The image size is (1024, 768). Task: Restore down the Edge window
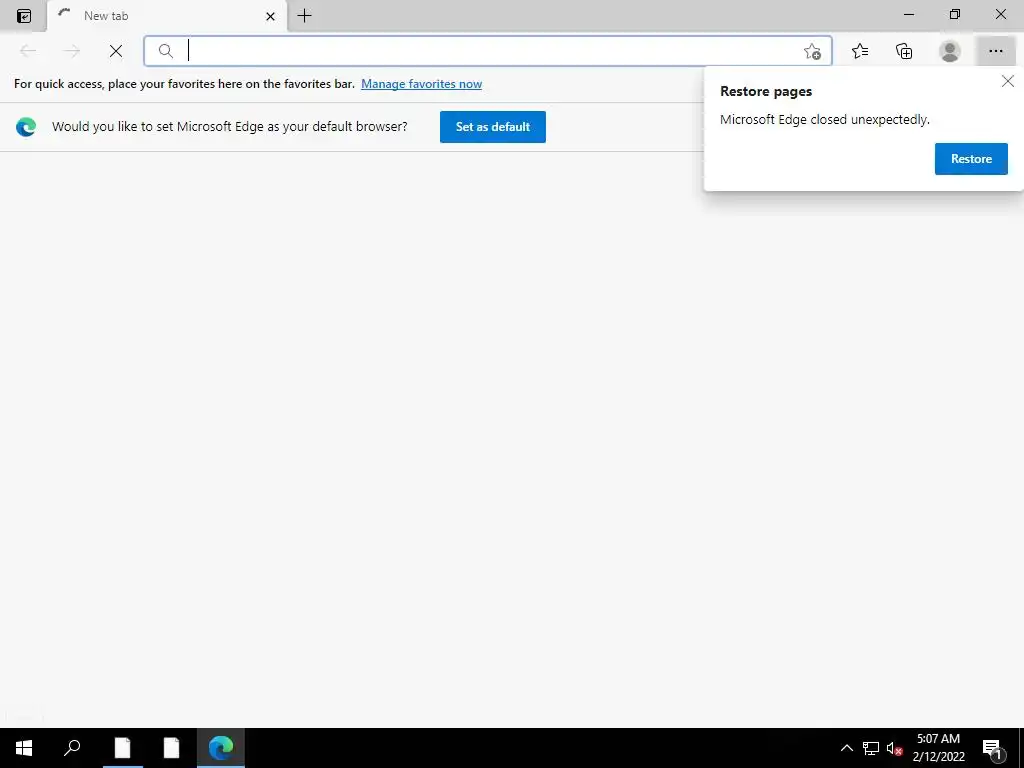tap(955, 15)
